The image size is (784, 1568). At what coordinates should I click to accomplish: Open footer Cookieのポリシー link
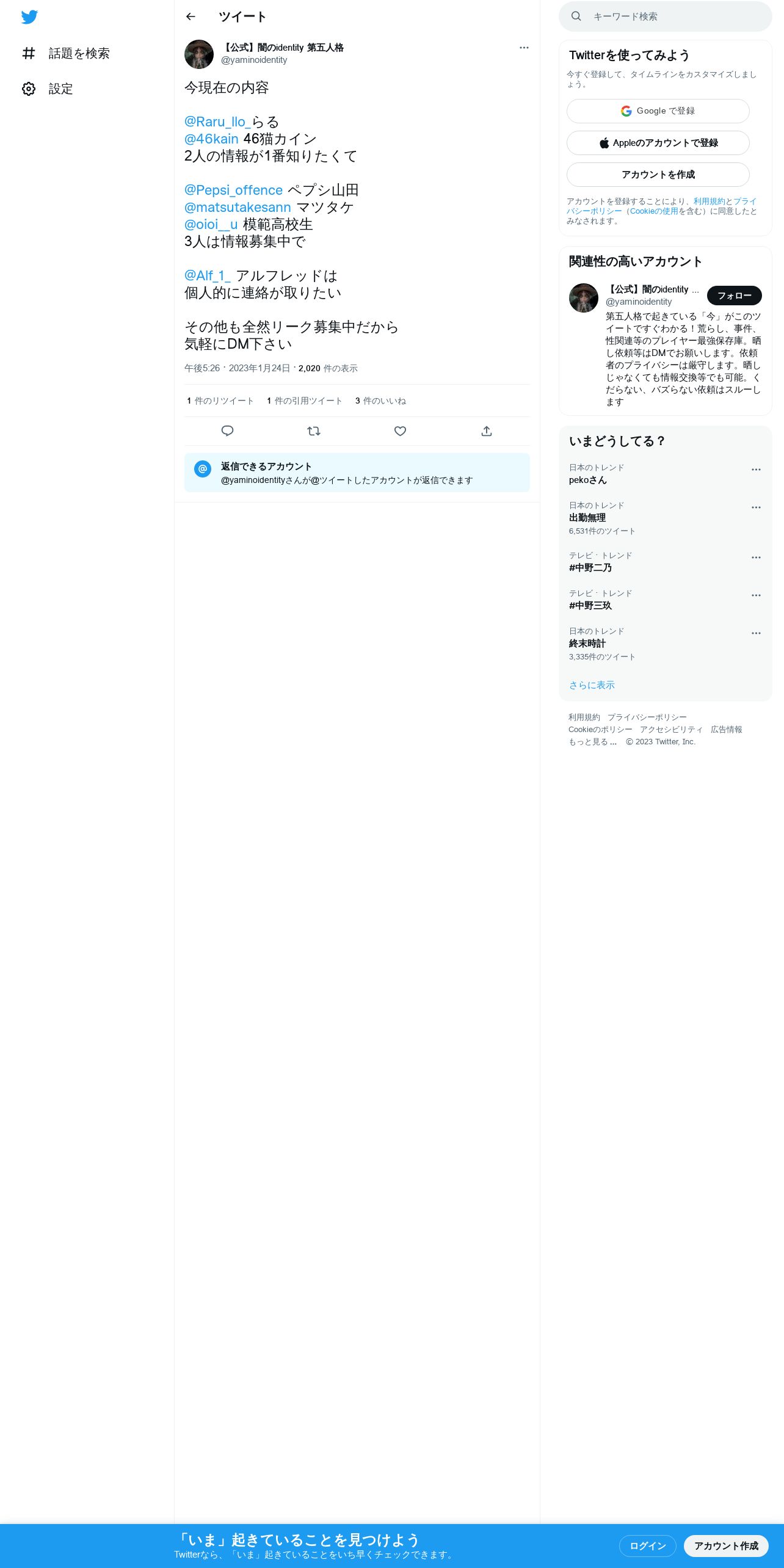click(x=600, y=730)
